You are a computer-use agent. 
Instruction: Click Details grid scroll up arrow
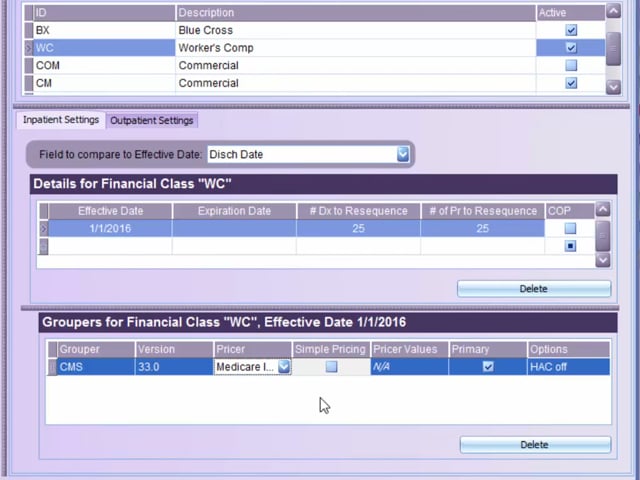pos(603,209)
